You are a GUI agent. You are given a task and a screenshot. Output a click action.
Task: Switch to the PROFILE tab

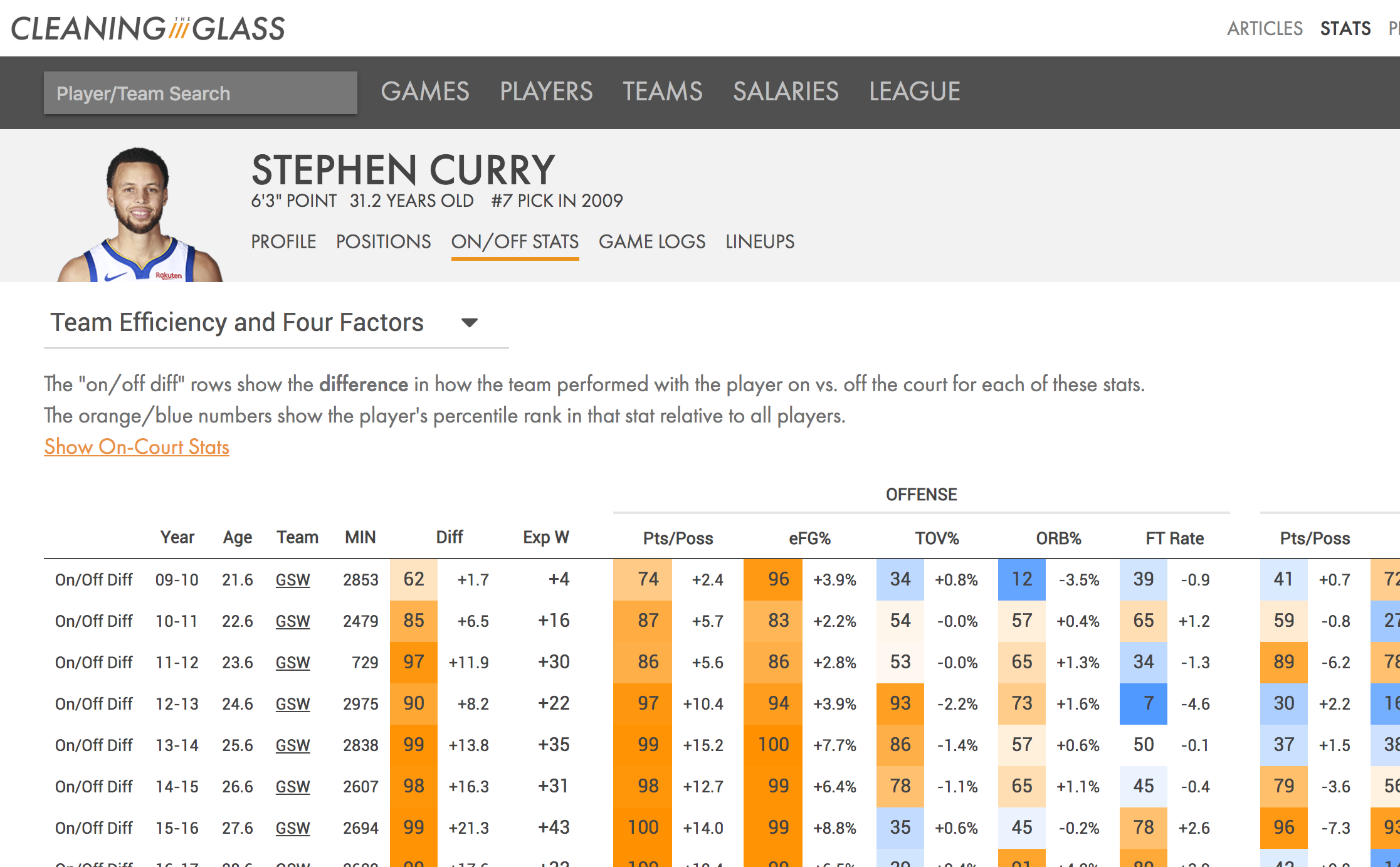pos(283,242)
